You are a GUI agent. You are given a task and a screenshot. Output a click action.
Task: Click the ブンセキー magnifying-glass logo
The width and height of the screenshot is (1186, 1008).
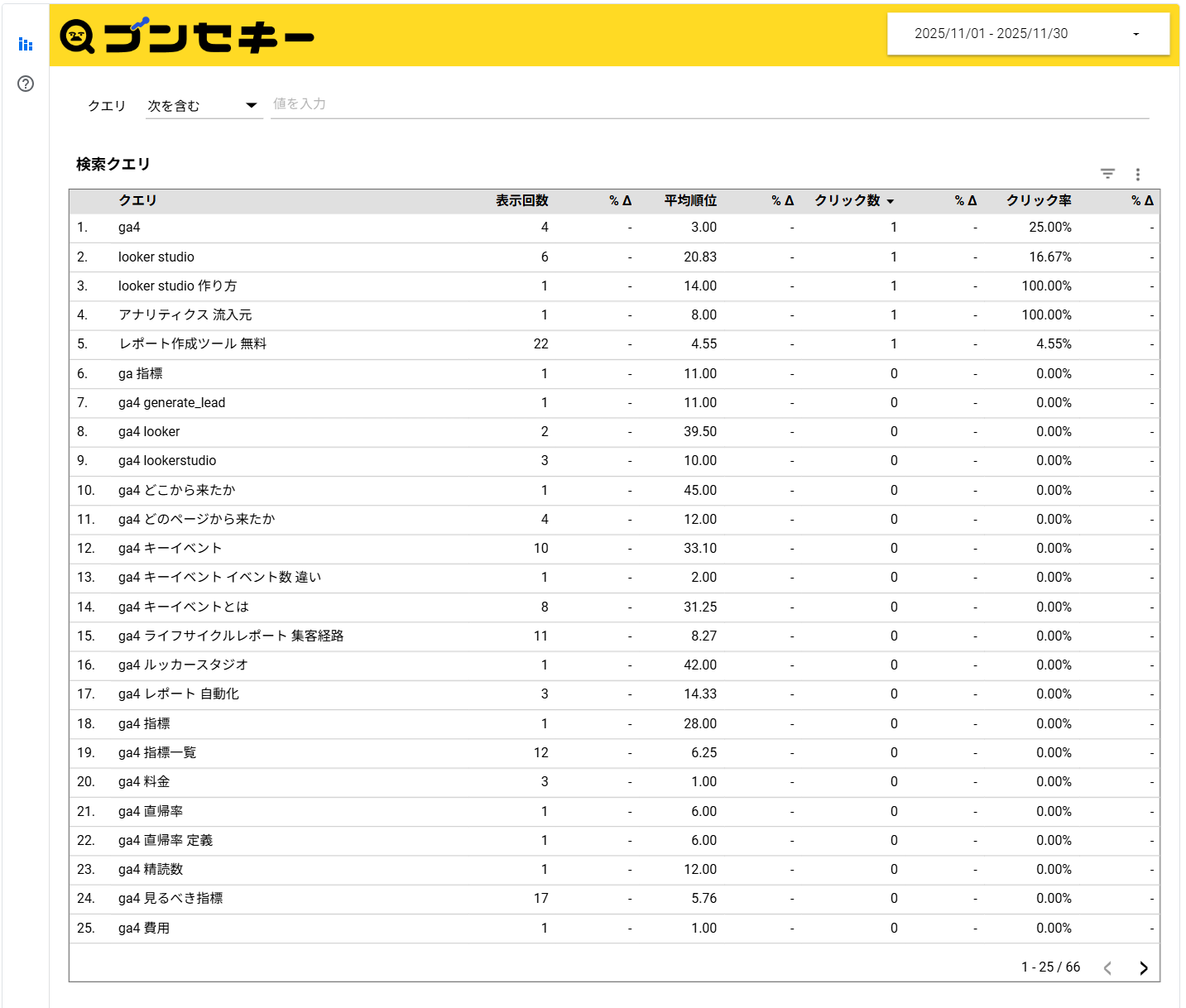click(79, 36)
